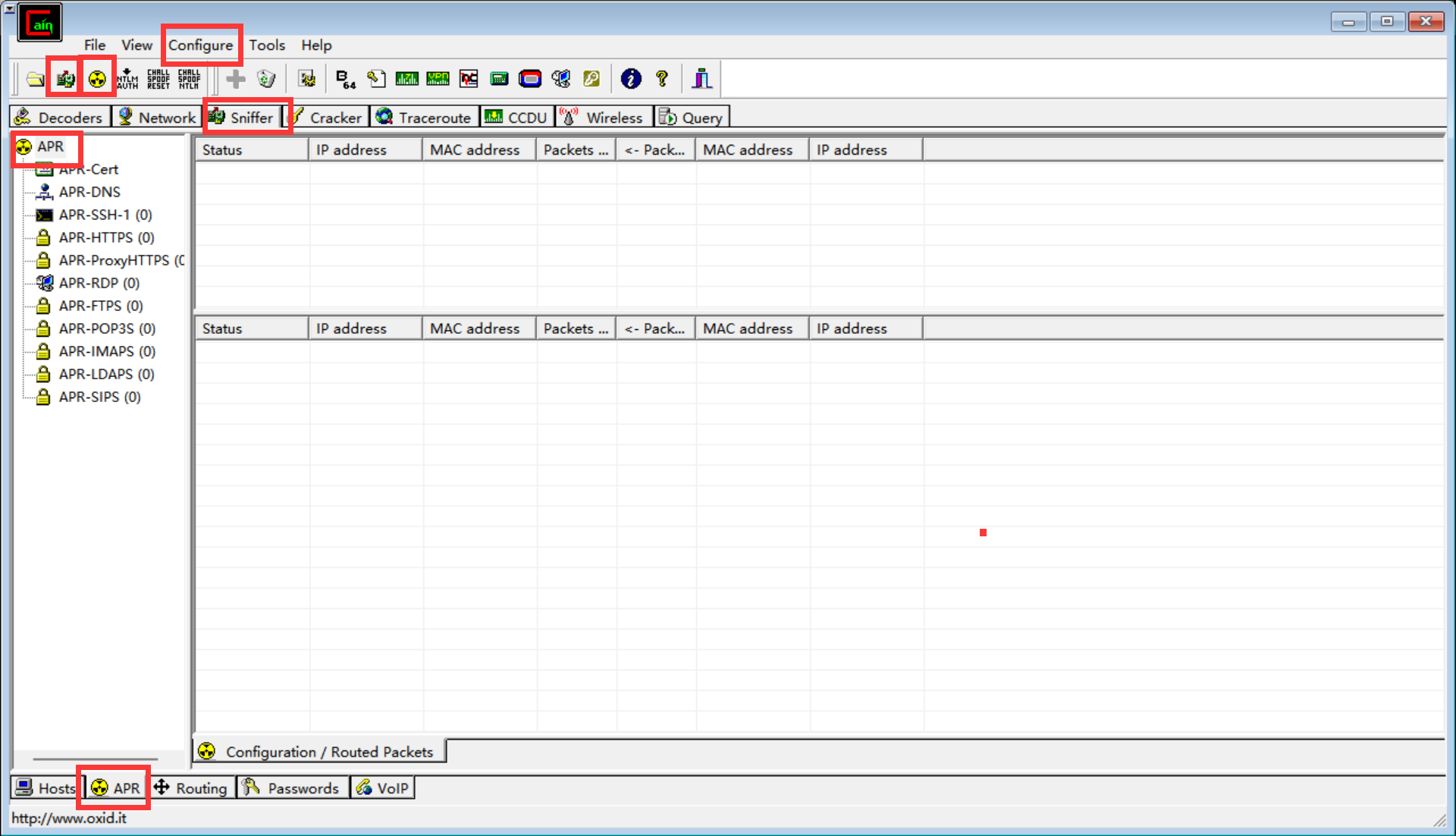Click the NTLM AUTH toolbar icon
The width and height of the screenshot is (1456, 836).
click(127, 78)
